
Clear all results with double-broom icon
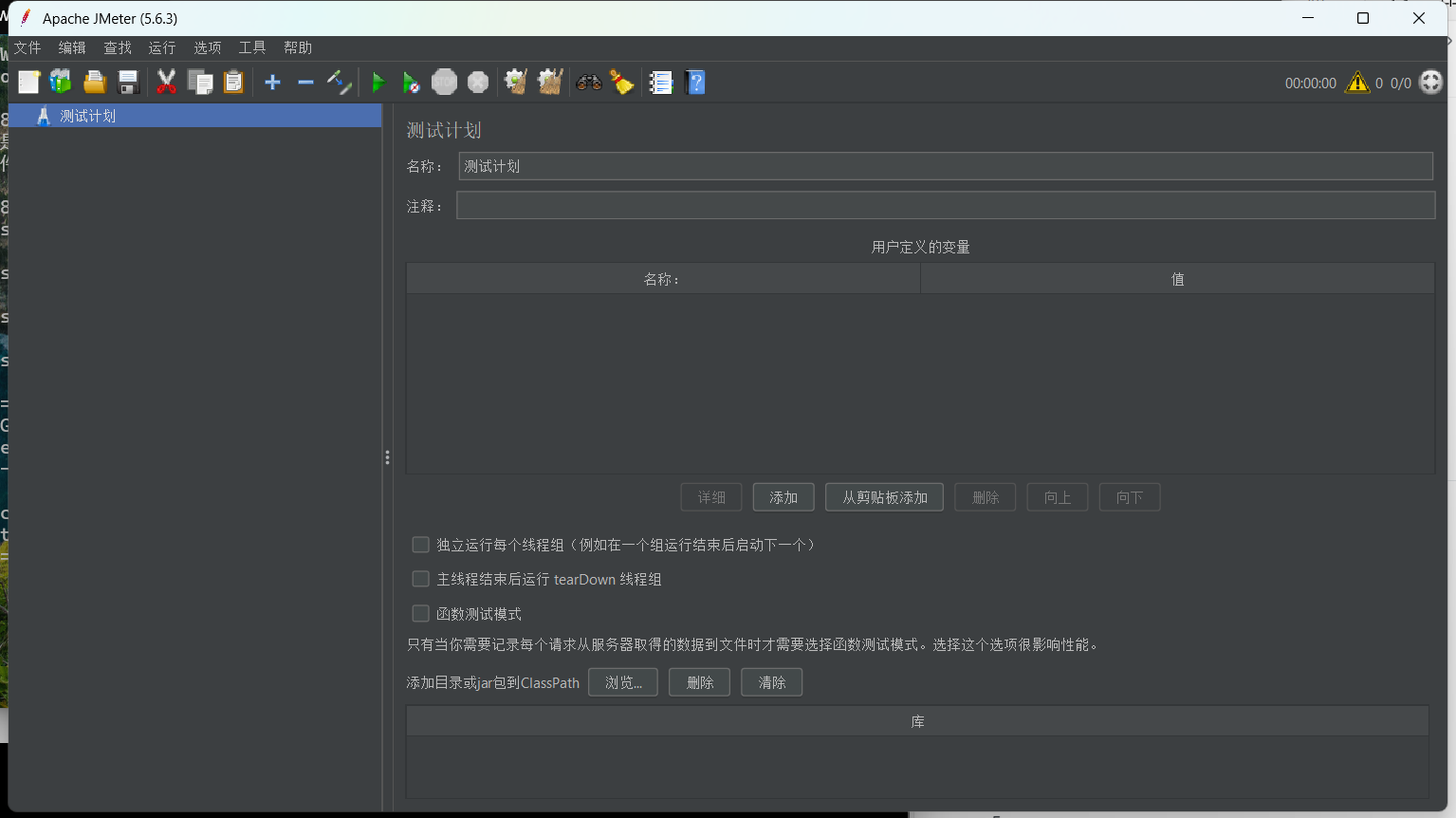[550, 83]
